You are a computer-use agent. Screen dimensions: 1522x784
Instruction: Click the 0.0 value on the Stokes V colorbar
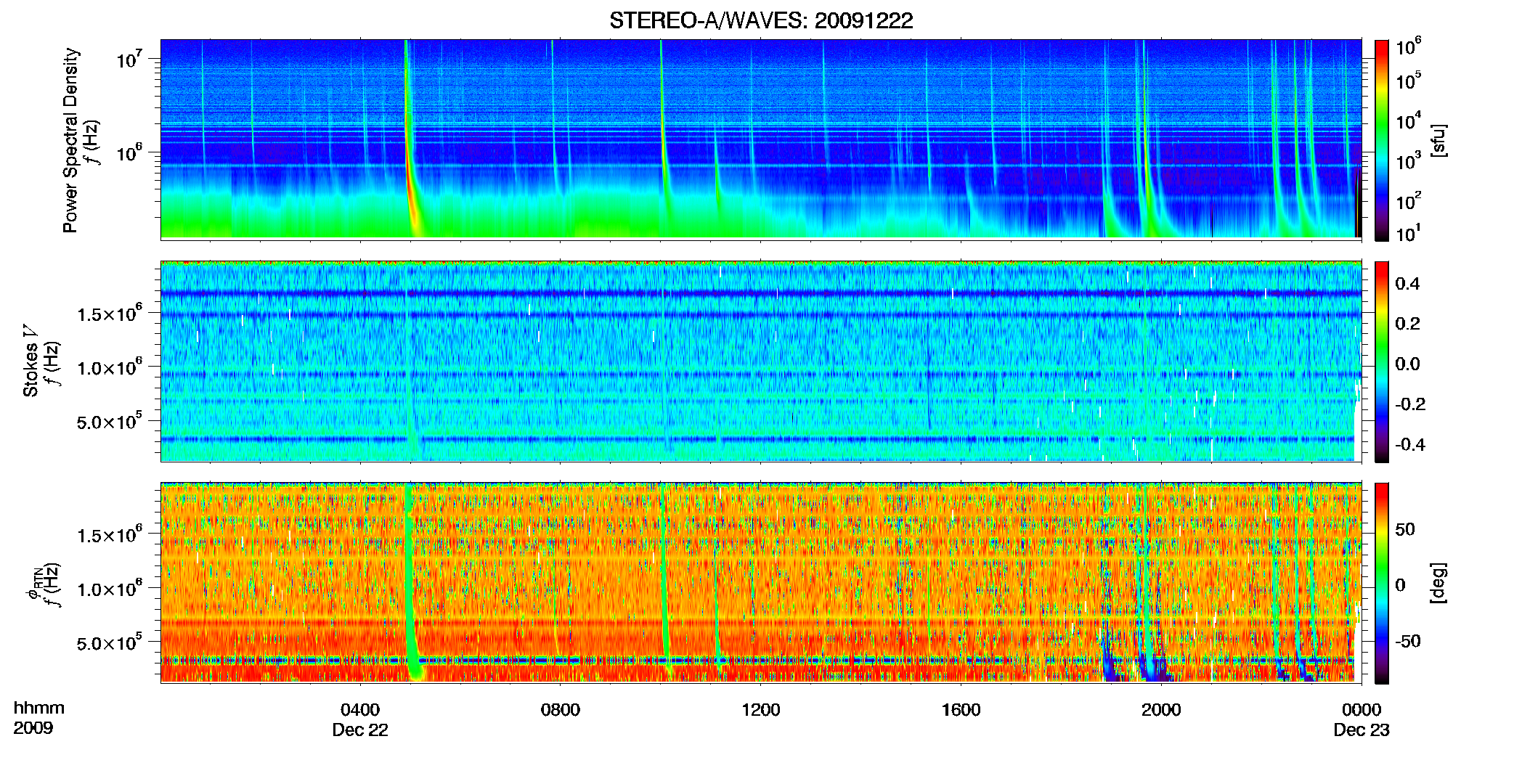tap(1407, 364)
